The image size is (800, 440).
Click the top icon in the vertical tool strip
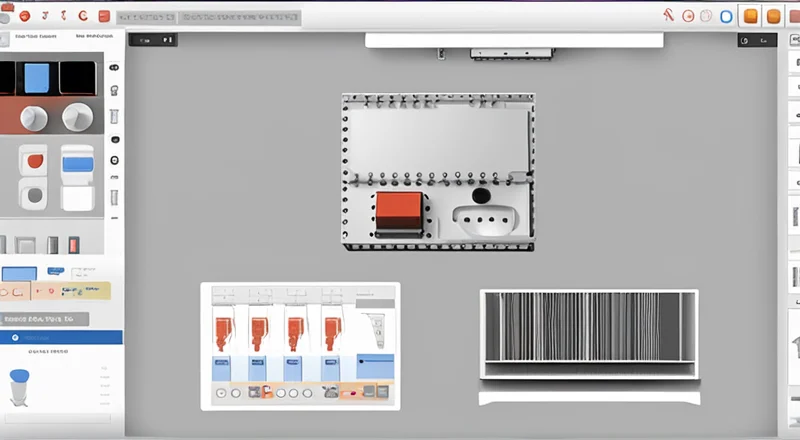pyautogui.click(x=114, y=68)
